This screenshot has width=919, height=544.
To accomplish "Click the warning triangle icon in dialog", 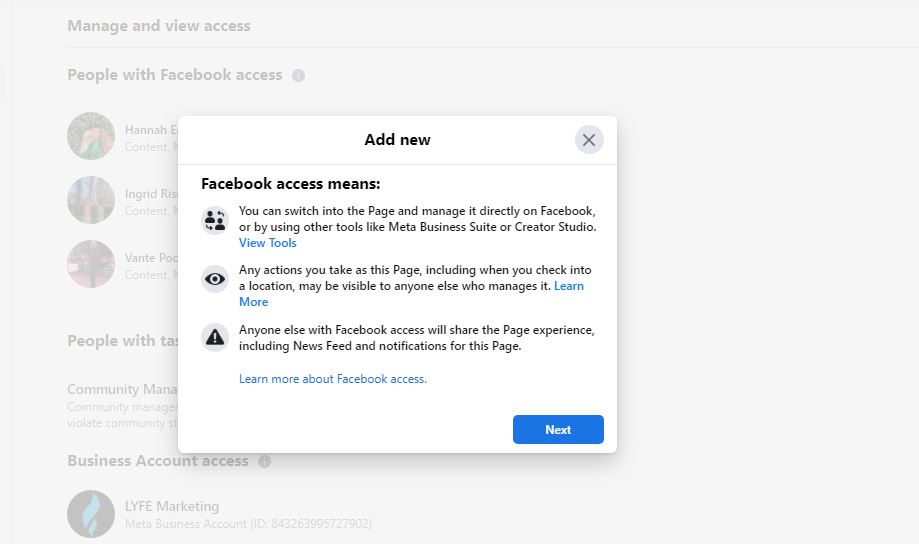I will point(215,338).
